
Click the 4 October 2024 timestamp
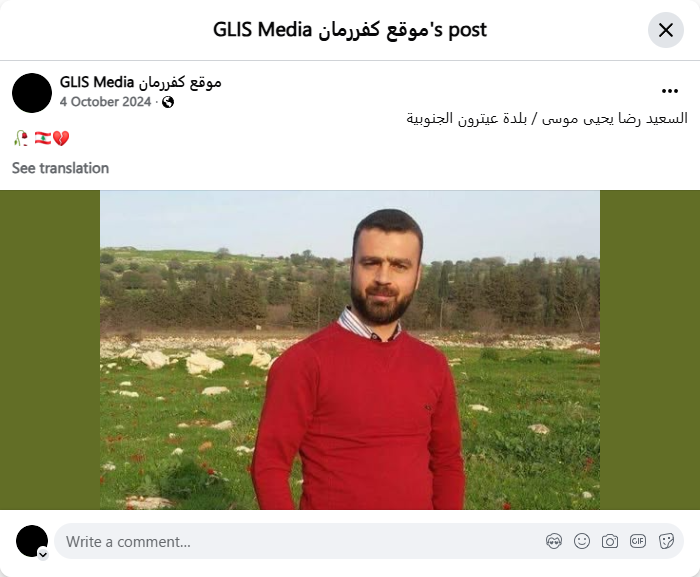pos(105,102)
